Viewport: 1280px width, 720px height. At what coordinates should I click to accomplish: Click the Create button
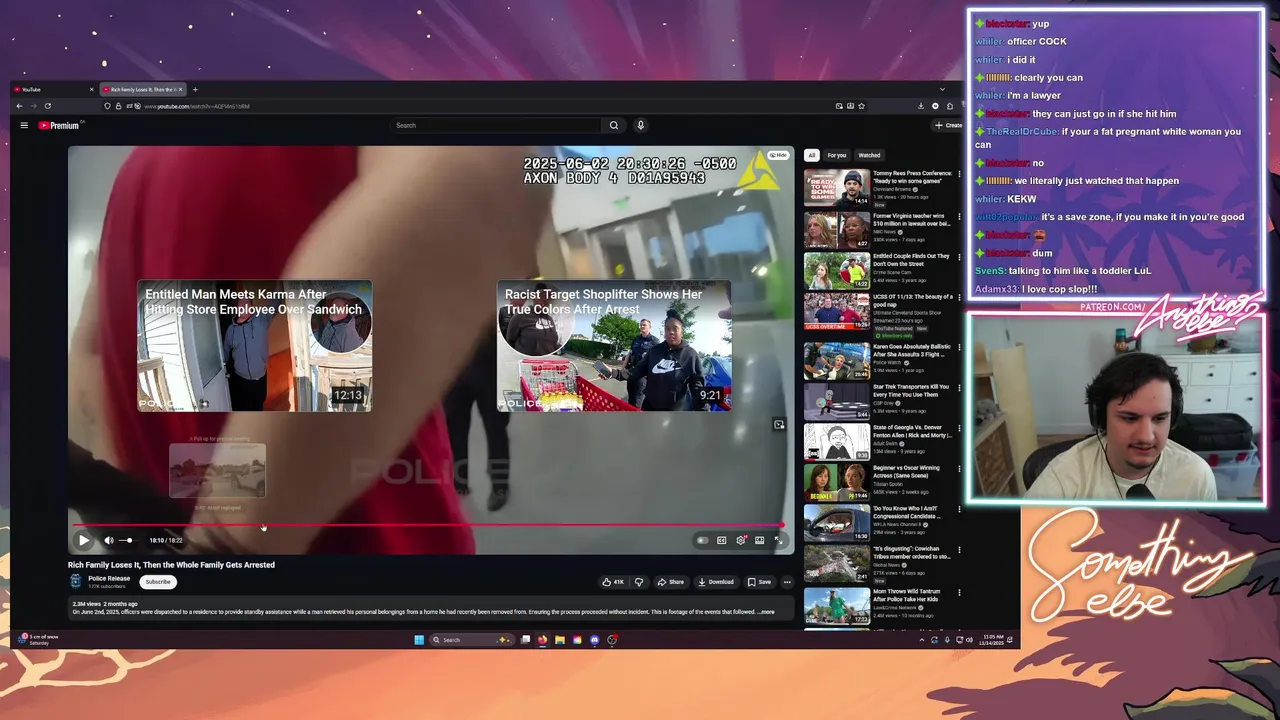948,125
